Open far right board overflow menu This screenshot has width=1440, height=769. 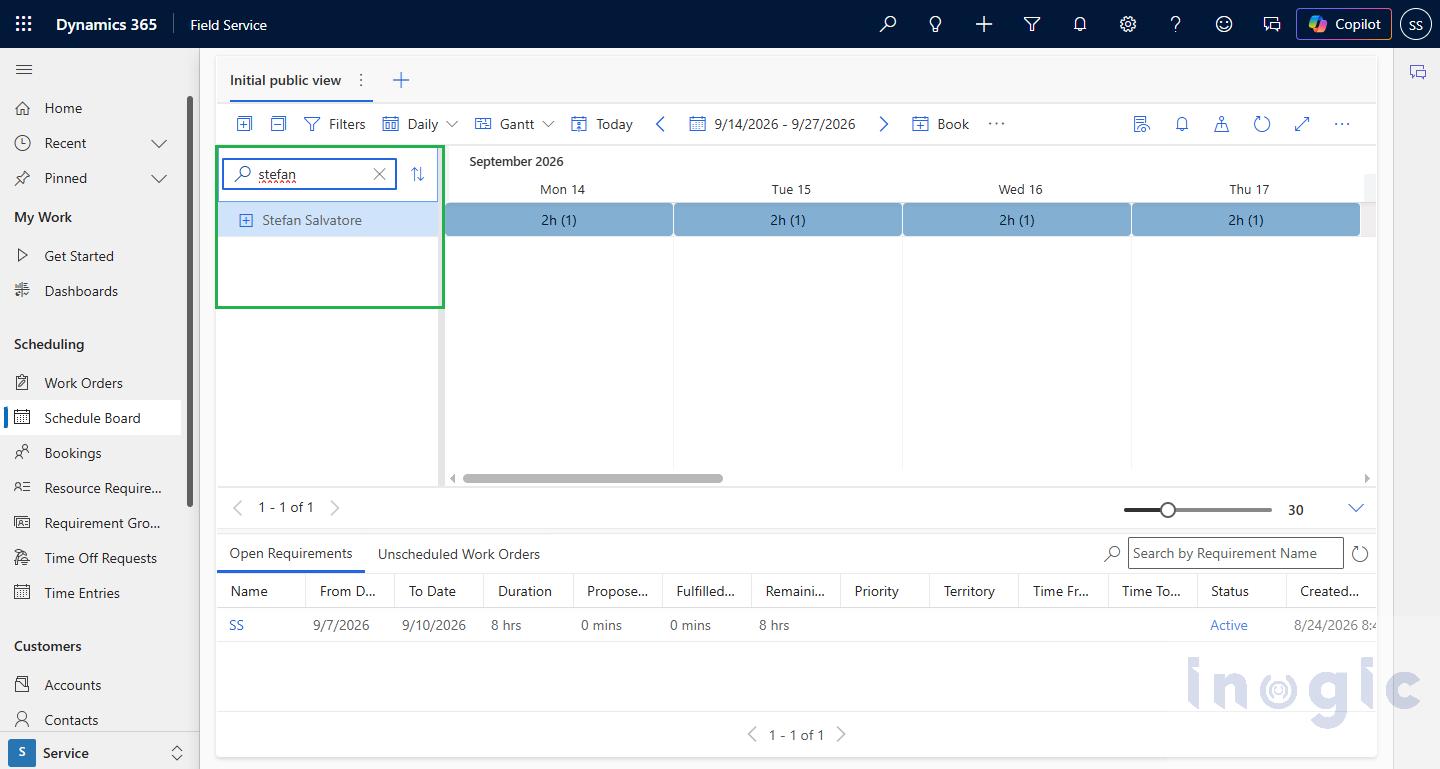[1342, 124]
